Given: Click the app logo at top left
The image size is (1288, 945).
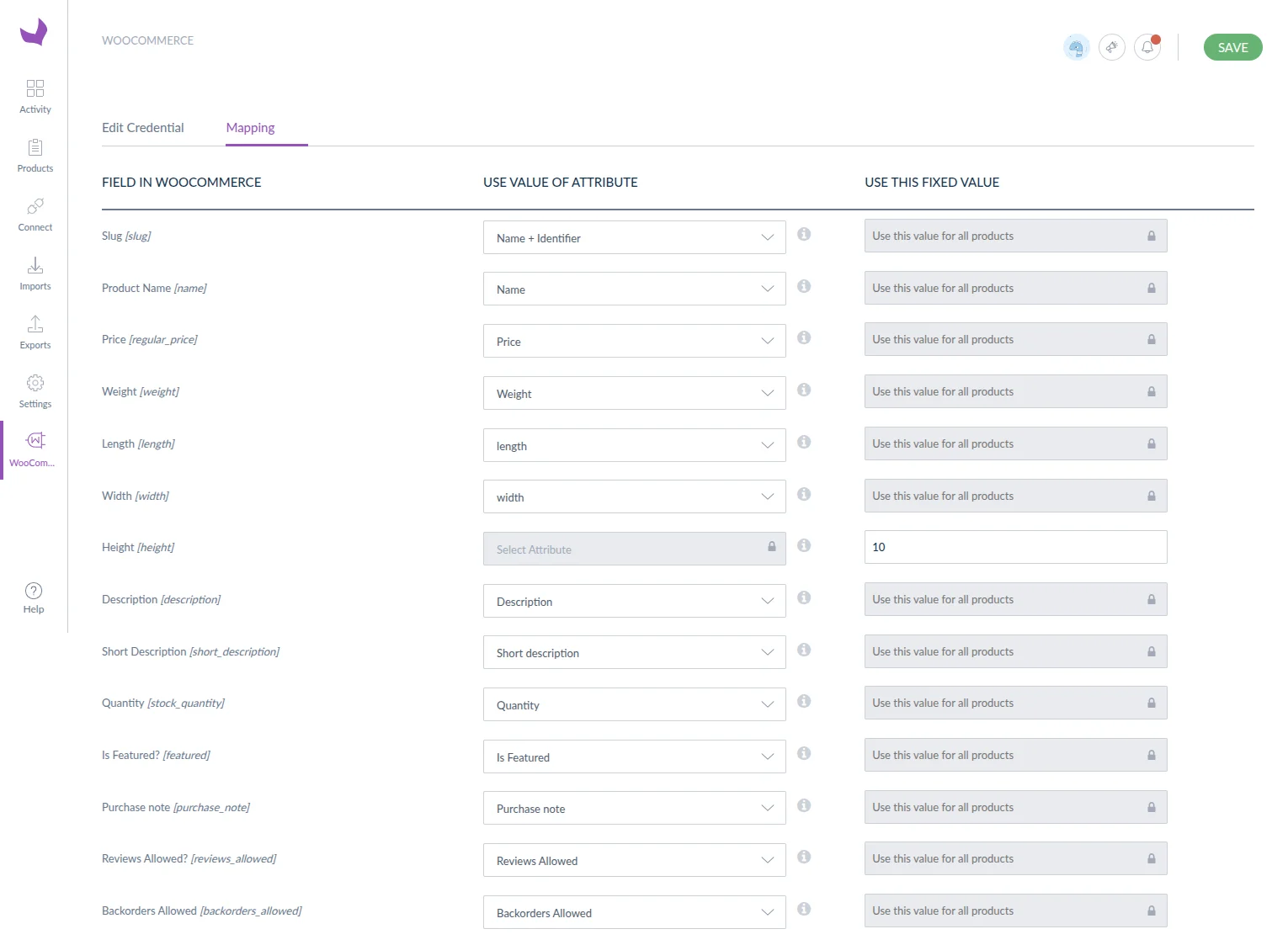Looking at the screenshot, I should coord(33,32).
